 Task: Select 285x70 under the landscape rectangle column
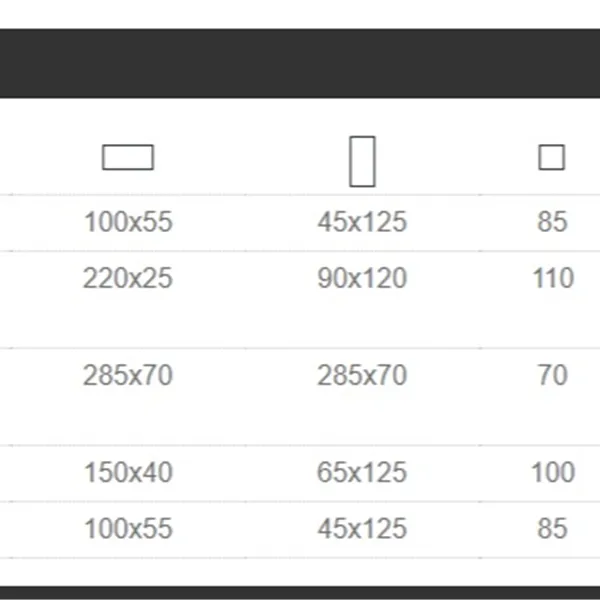(128, 376)
